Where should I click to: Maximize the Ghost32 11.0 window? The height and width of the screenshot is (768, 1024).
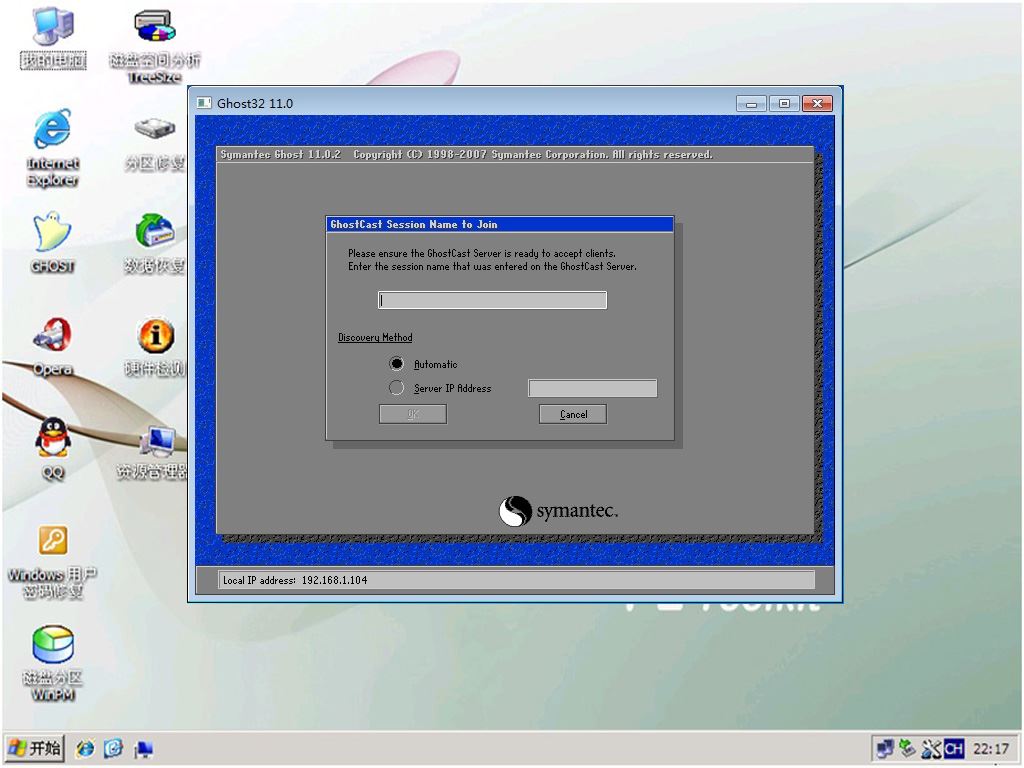point(784,104)
